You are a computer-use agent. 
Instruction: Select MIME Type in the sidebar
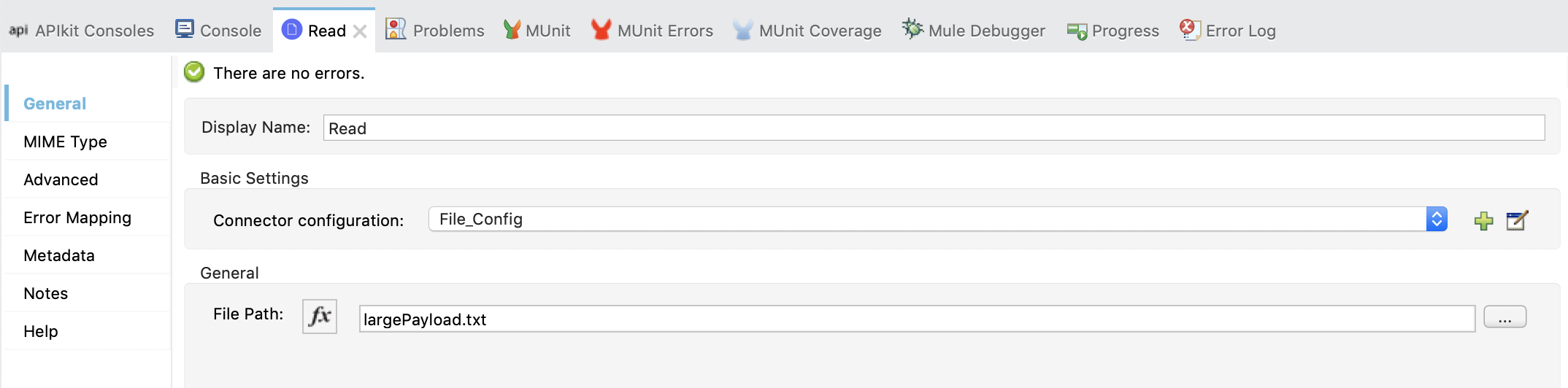coord(65,141)
